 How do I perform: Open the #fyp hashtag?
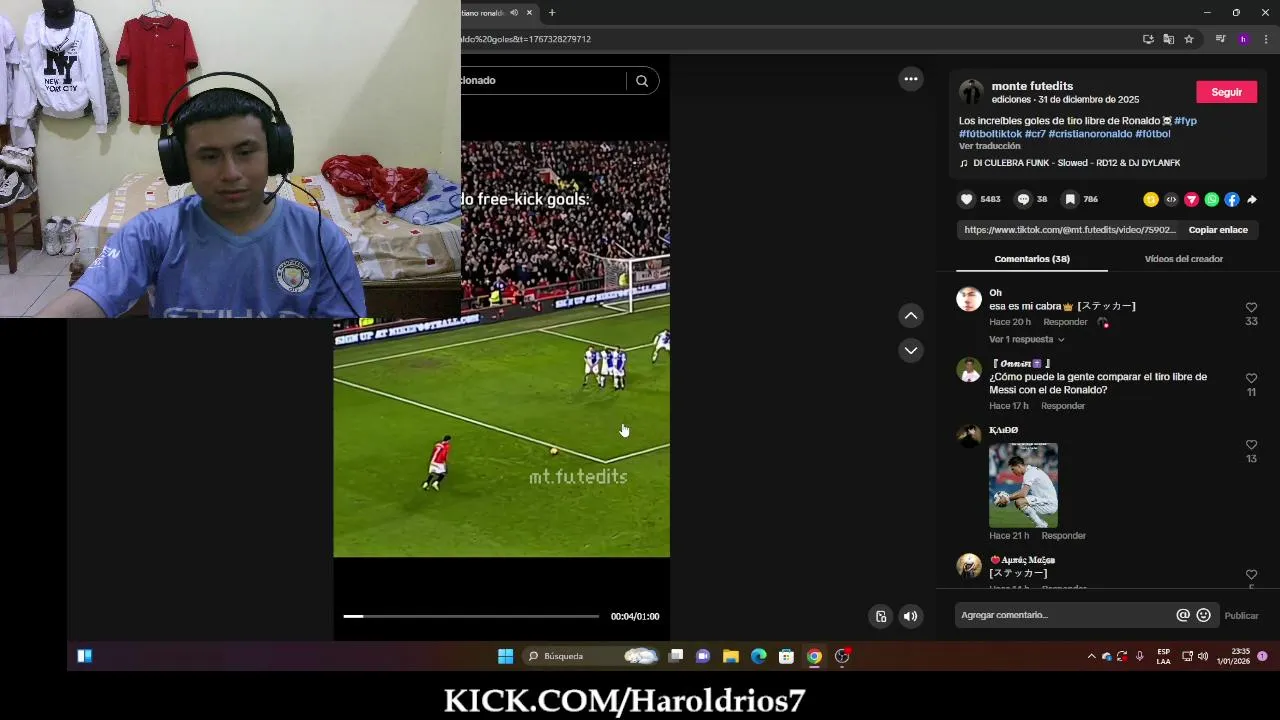1185,121
